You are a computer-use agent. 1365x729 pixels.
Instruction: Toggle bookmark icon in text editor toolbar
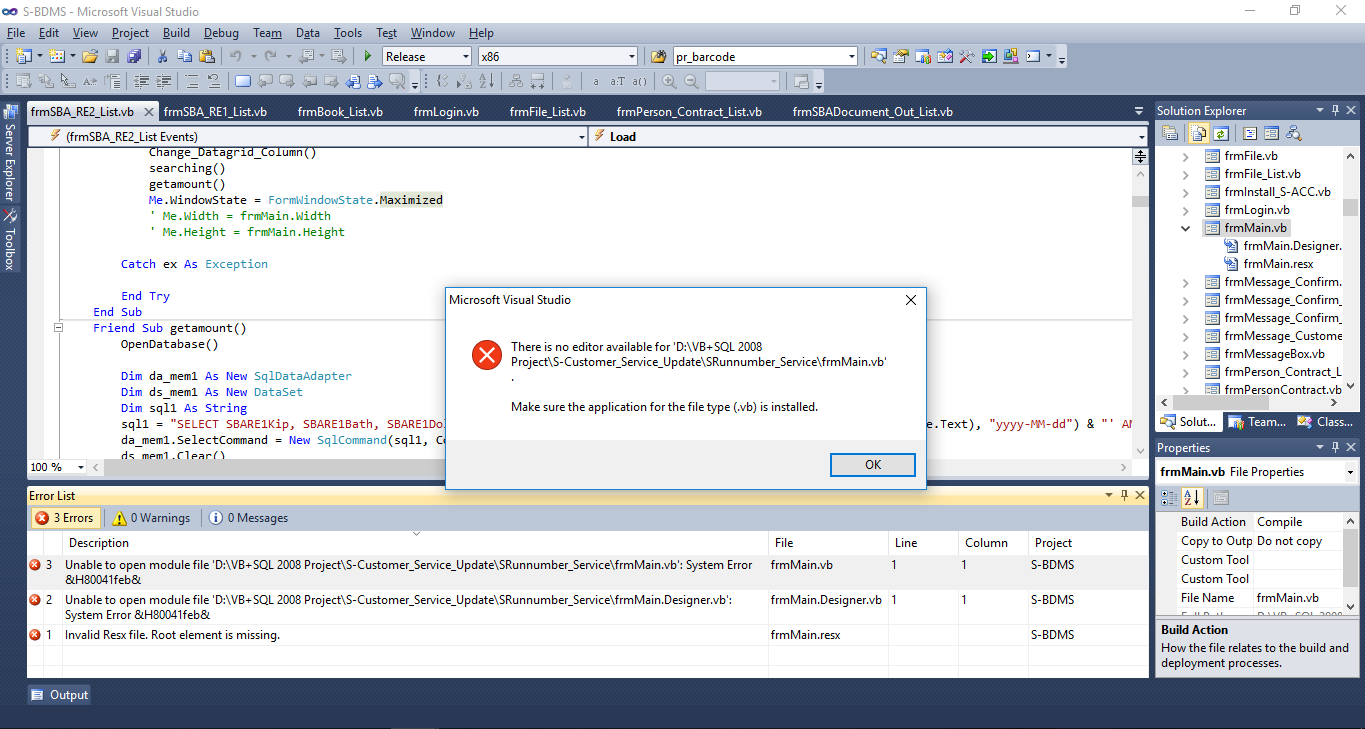(243, 81)
